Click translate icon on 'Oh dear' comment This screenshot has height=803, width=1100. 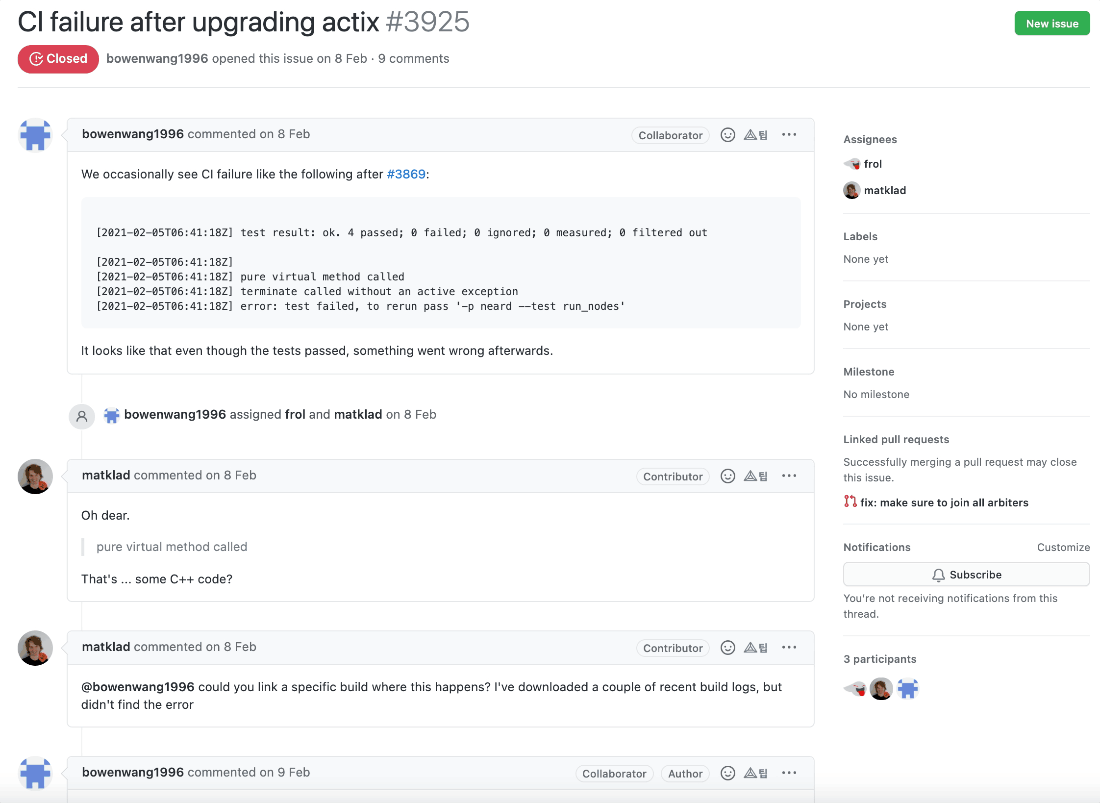click(x=756, y=476)
